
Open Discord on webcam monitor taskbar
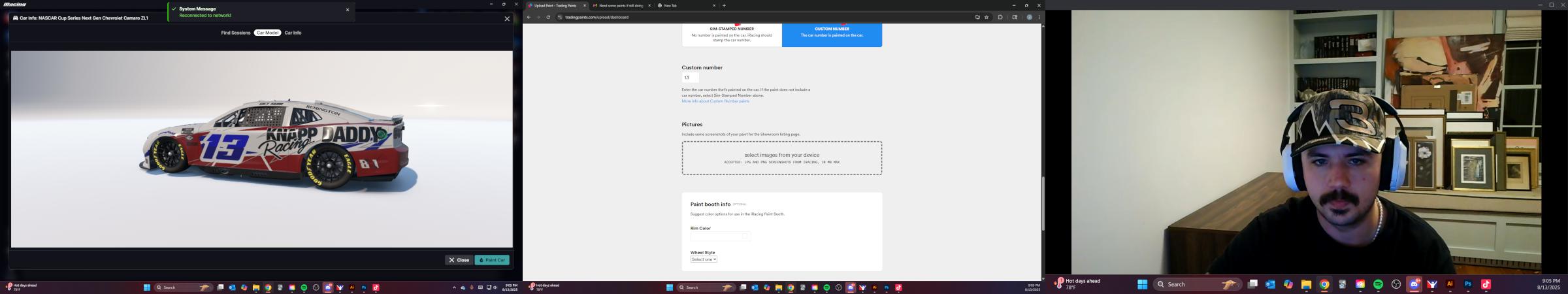point(1414,284)
